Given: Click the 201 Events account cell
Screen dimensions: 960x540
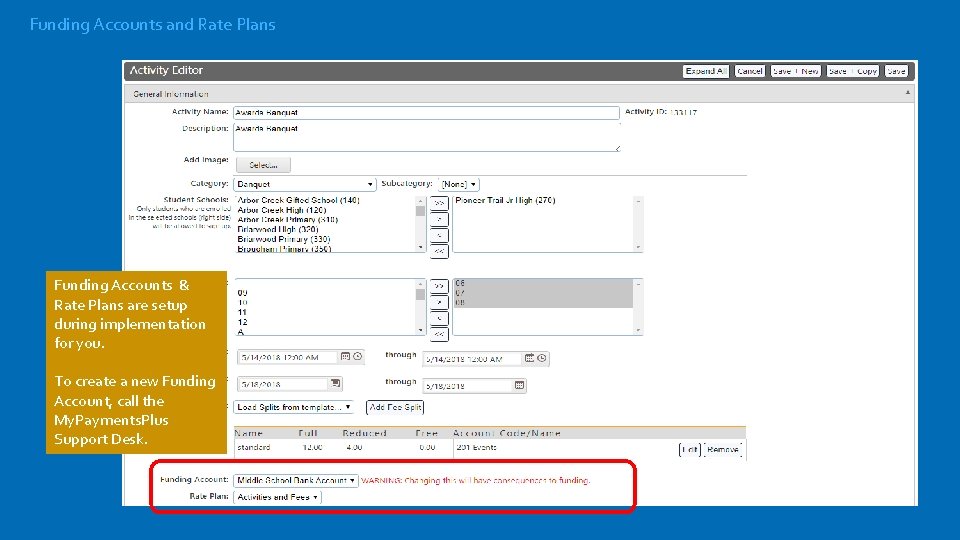Looking at the screenshot, I should tap(476, 448).
